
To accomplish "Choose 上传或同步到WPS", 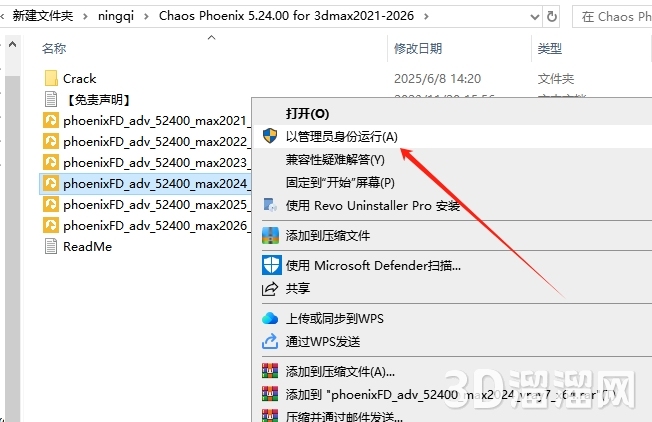I will pos(334,318).
